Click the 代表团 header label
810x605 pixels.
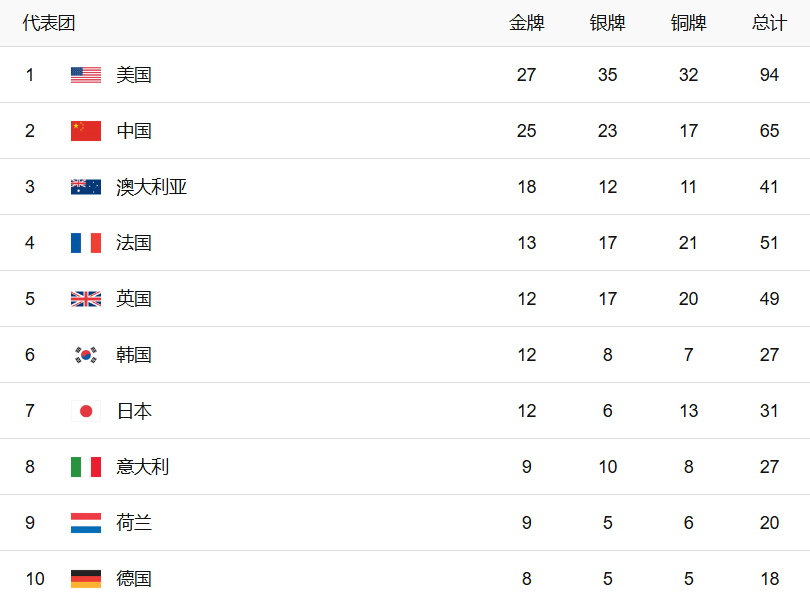pos(49,23)
